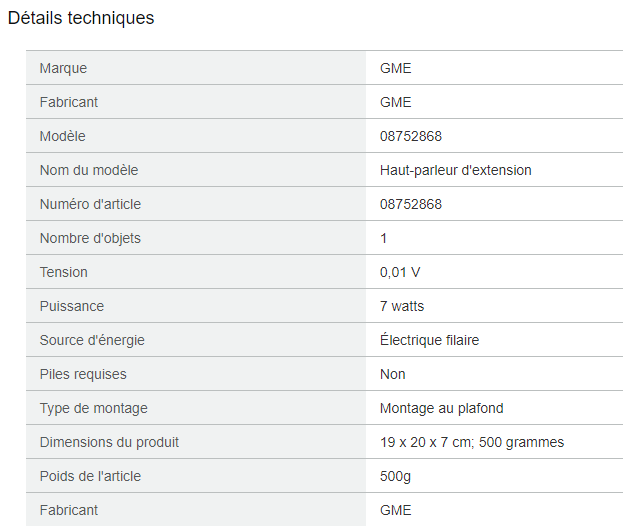The image size is (623, 526).
Task: Select Montage au plafond value
Action: 441,408
